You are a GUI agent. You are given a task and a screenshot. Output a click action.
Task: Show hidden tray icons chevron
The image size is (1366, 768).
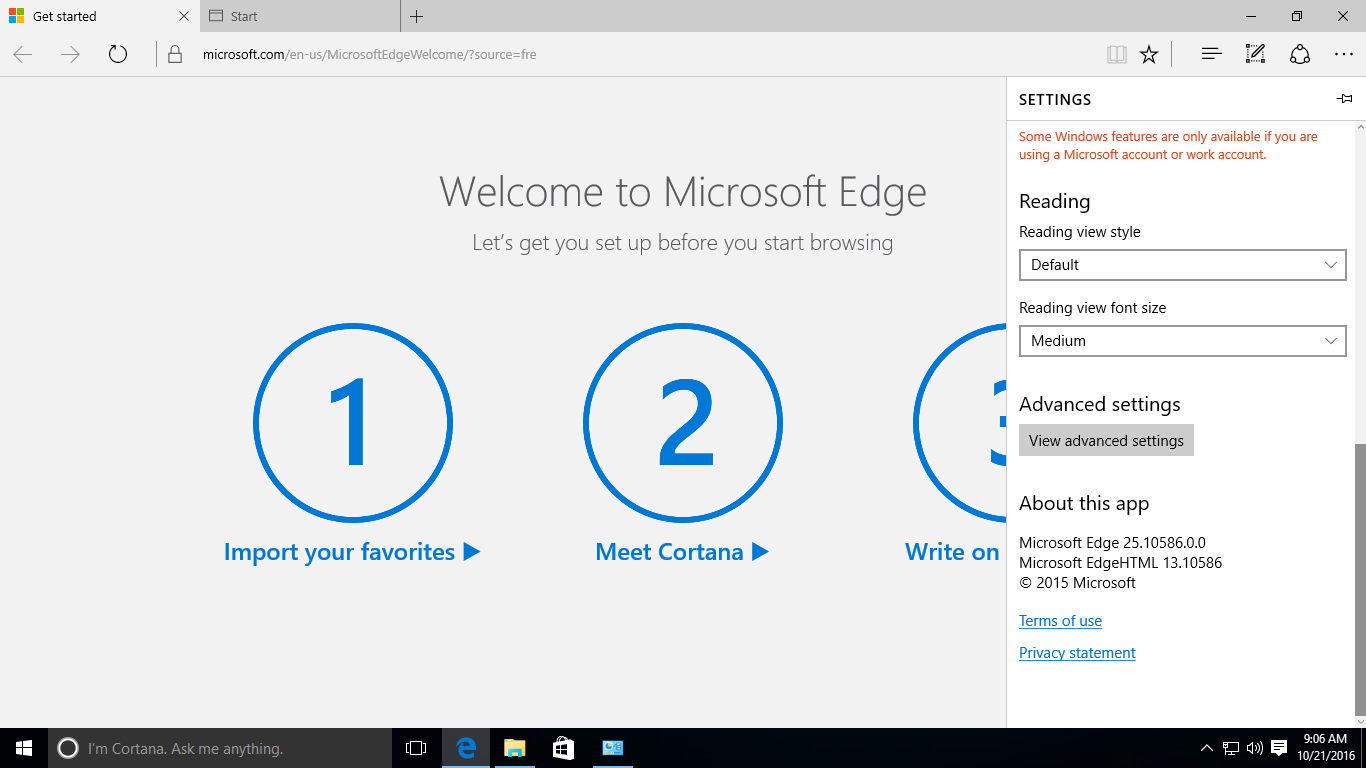pos(1207,748)
